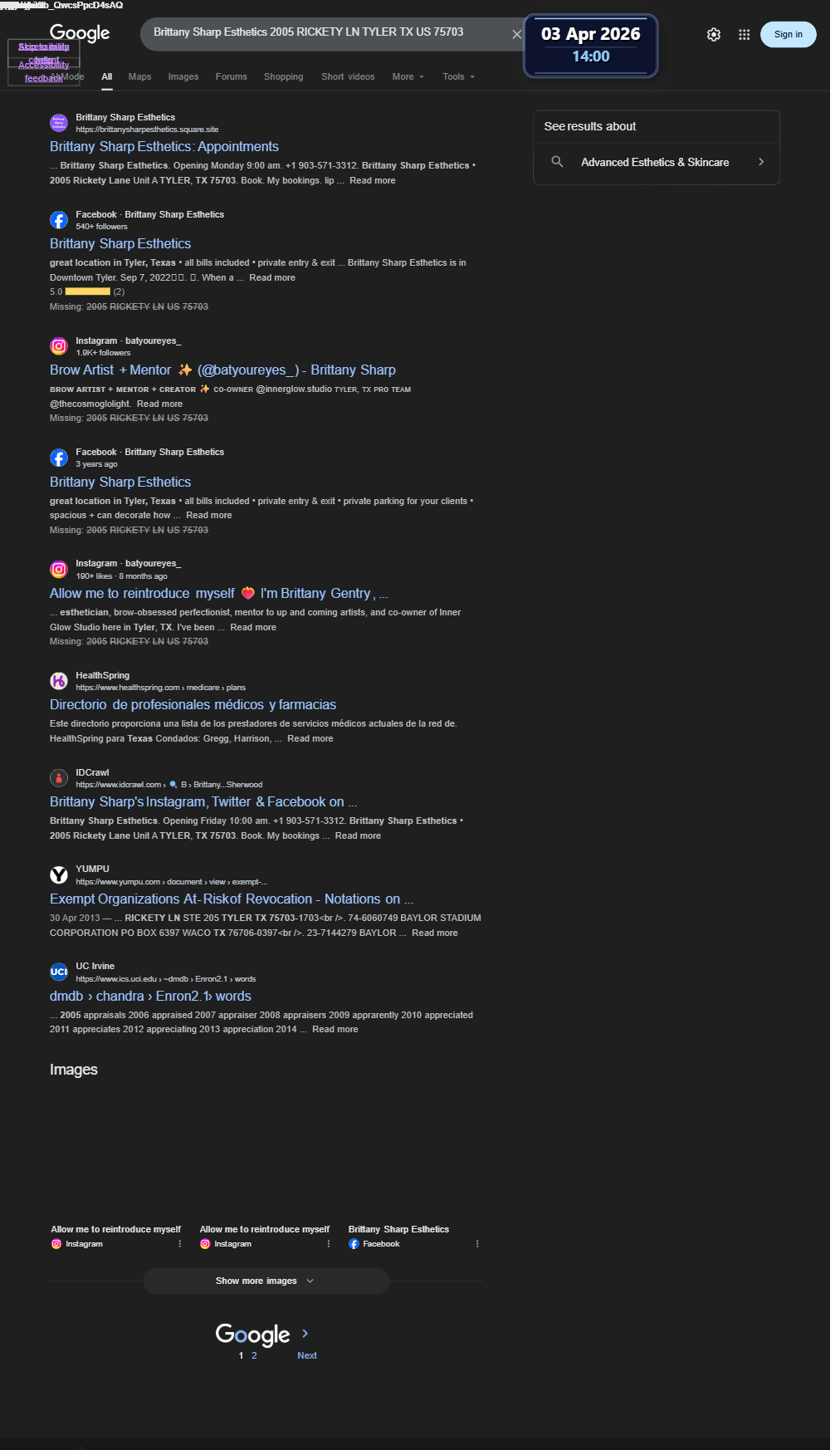840x1450 pixels.
Task: Click the Sign in button
Action: coord(789,35)
